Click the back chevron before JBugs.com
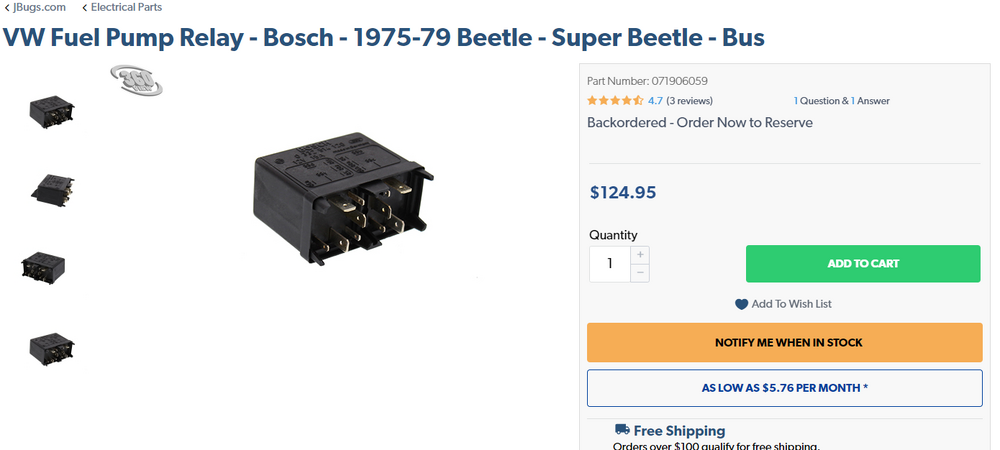Screen dimensions: 1000x450 pos(6,8)
